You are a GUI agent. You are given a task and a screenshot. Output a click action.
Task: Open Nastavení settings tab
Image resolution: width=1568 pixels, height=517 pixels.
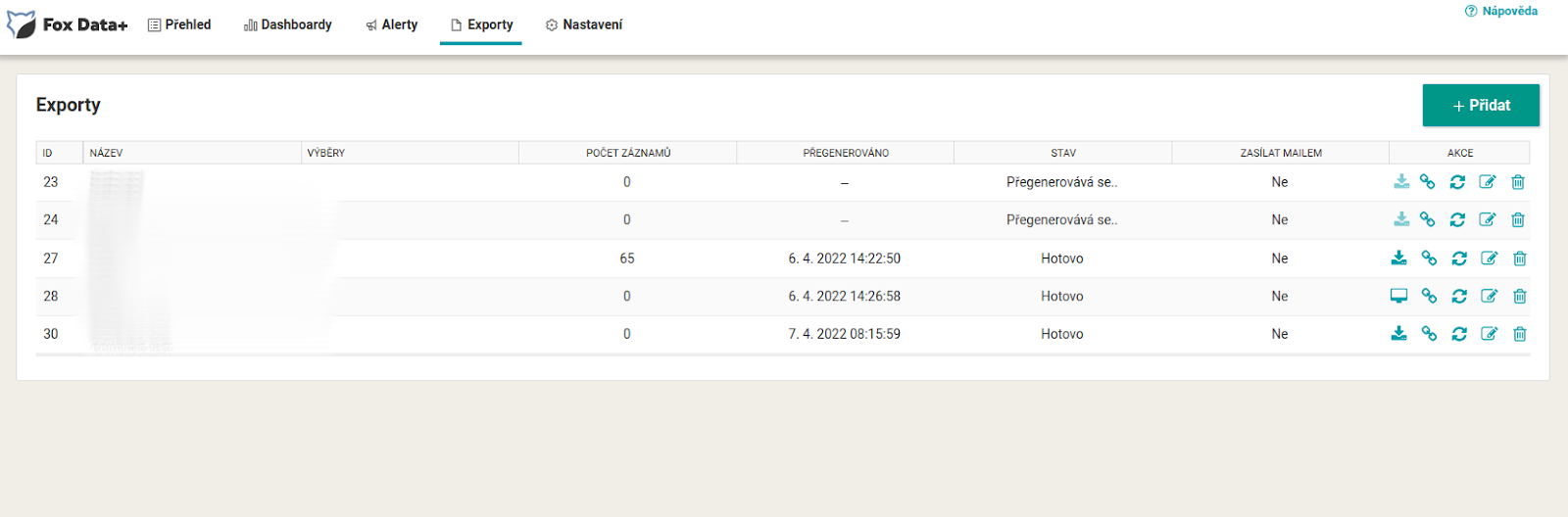click(x=584, y=24)
